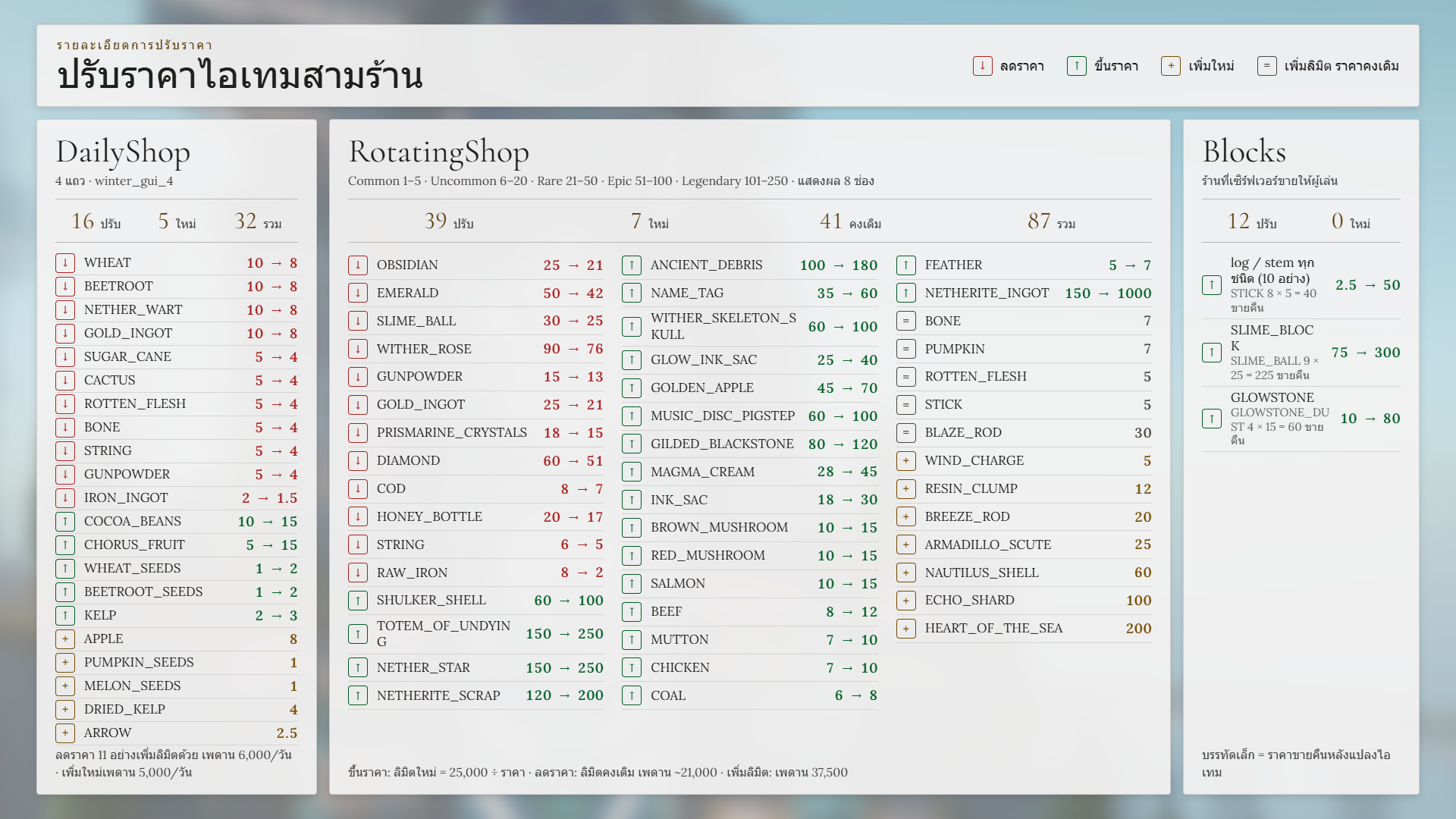This screenshot has width=1456, height=819.
Task: Click the price-up icon beside COCOA_BEANS
Action: pyautogui.click(x=65, y=522)
